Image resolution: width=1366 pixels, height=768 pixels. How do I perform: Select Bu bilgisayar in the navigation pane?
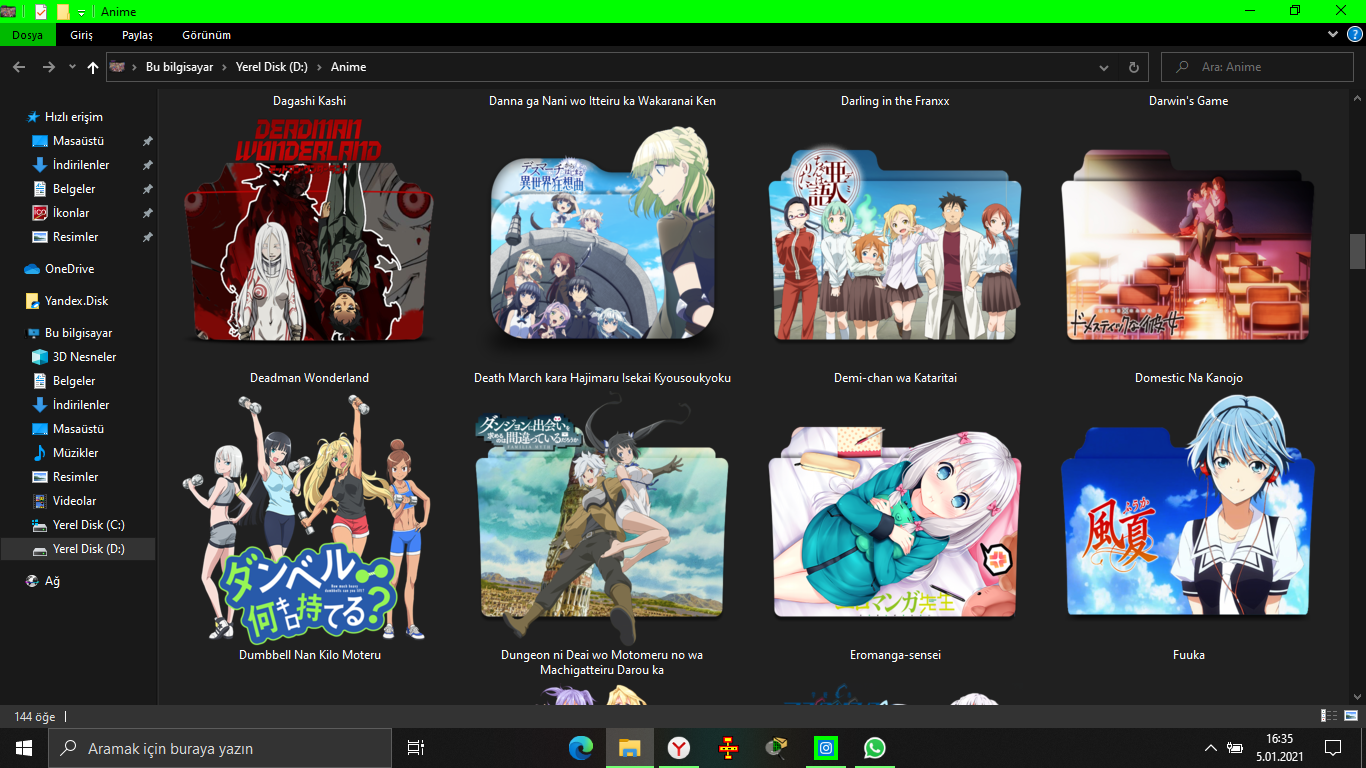(x=78, y=333)
